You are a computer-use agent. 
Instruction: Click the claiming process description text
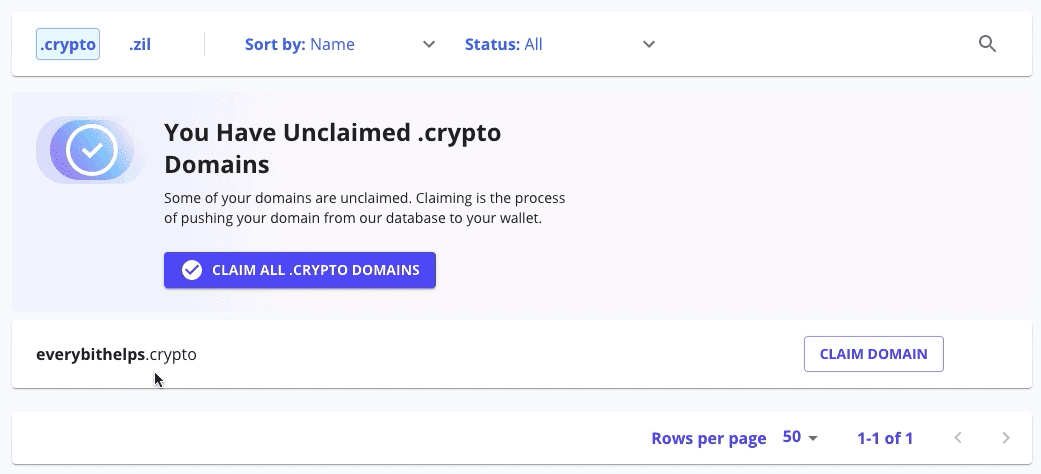(364, 208)
